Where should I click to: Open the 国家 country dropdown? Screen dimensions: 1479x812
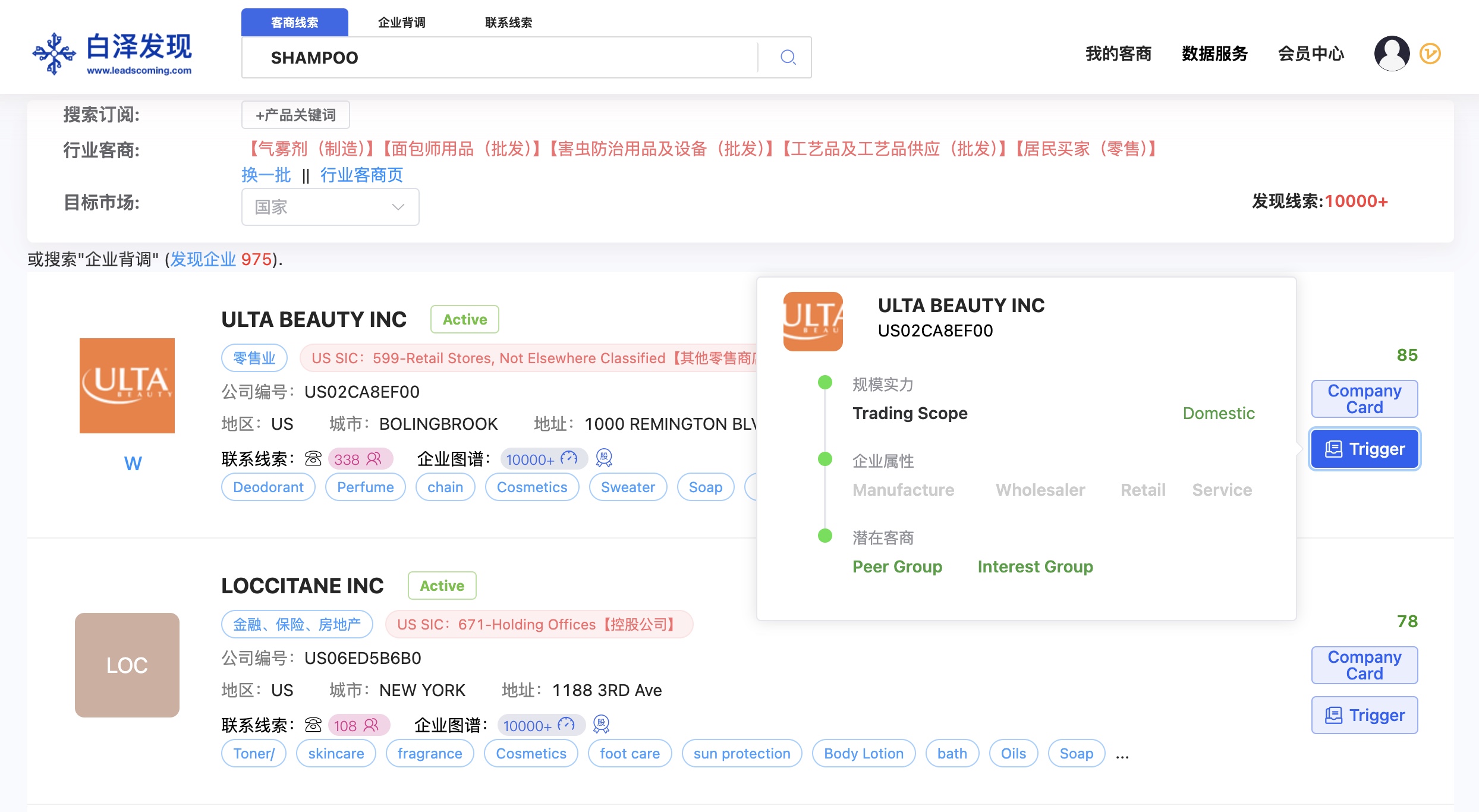click(x=330, y=207)
